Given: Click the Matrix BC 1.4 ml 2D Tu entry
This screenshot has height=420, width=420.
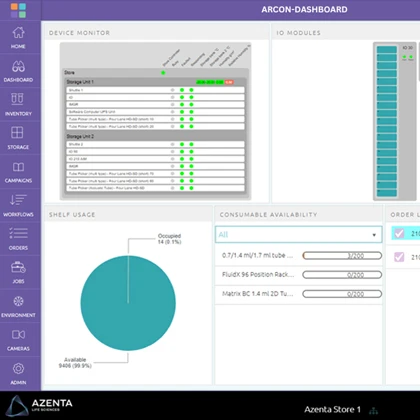Looking at the screenshot, I should coord(257,294).
